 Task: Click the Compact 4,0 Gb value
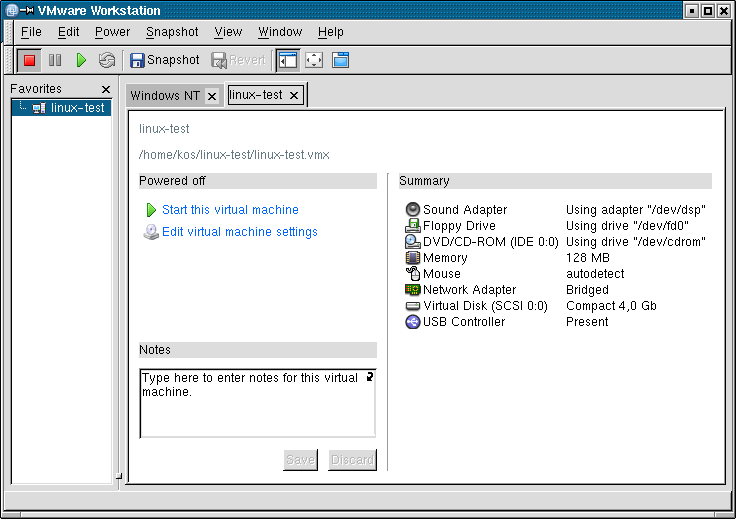611,306
